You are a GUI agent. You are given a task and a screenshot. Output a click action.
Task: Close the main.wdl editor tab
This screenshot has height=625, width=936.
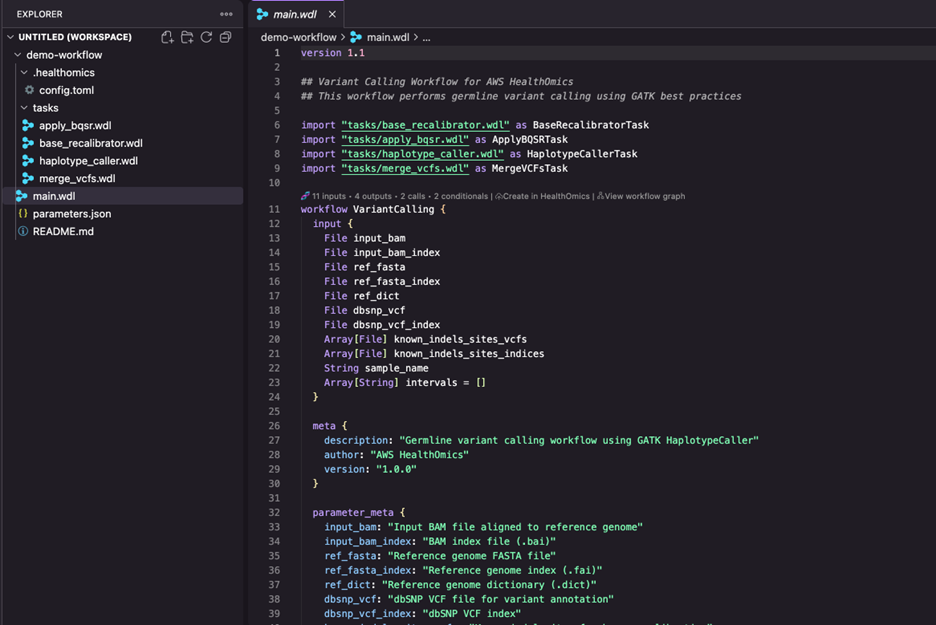[x=332, y=14]
